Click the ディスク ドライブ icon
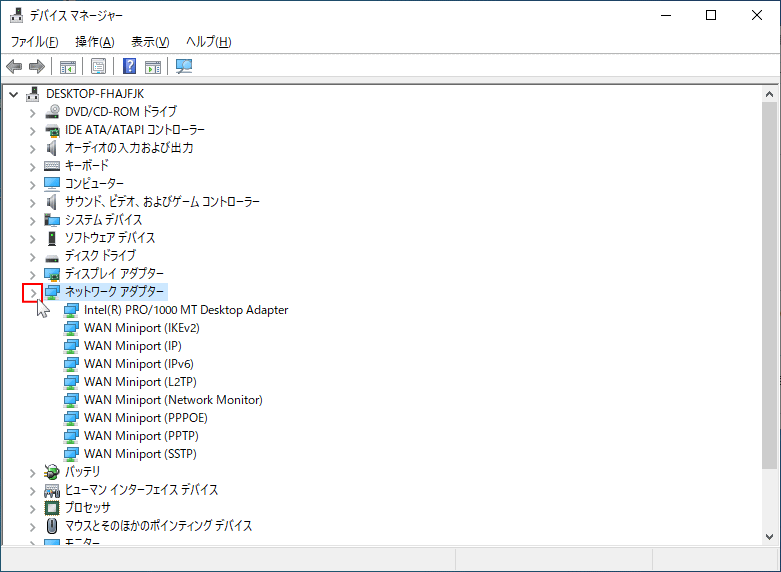The width and height of the screenshot is (781, 572). tap(52, 257)
